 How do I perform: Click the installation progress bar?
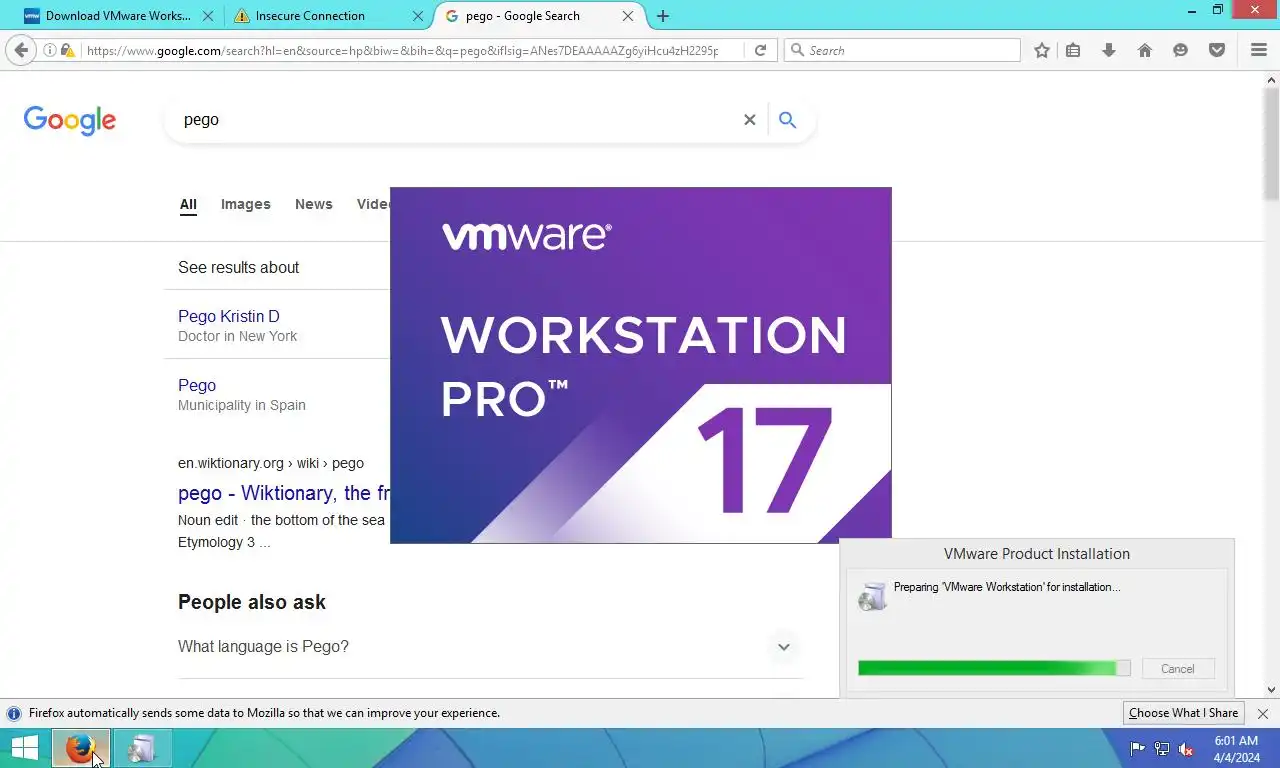pos(994,668)
